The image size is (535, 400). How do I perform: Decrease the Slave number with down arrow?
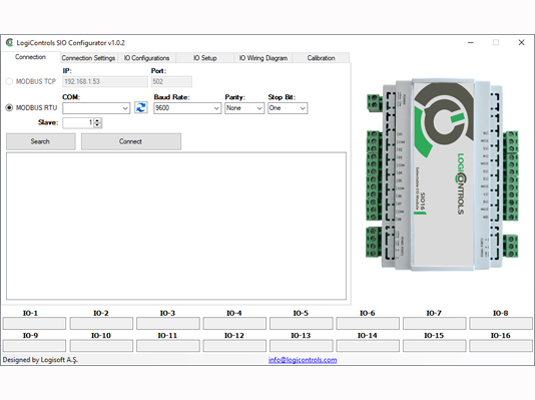[x=98, y=125]
